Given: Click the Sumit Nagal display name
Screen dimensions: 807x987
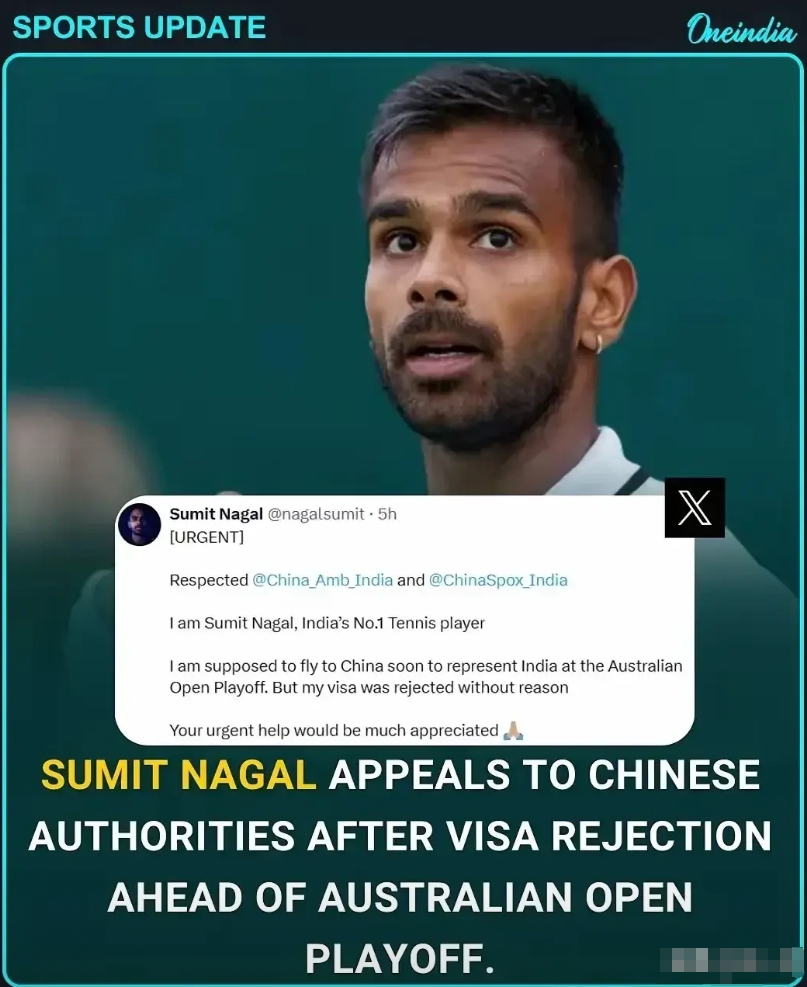Looking at the screenshot, I should (216, 514).
